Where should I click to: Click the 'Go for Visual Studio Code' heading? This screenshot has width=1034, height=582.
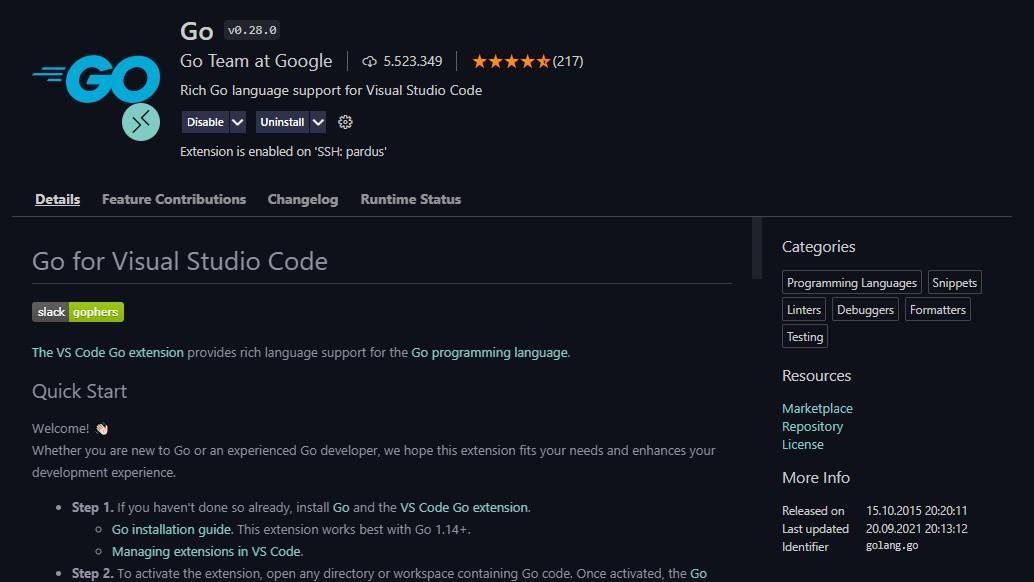(179, 261)
